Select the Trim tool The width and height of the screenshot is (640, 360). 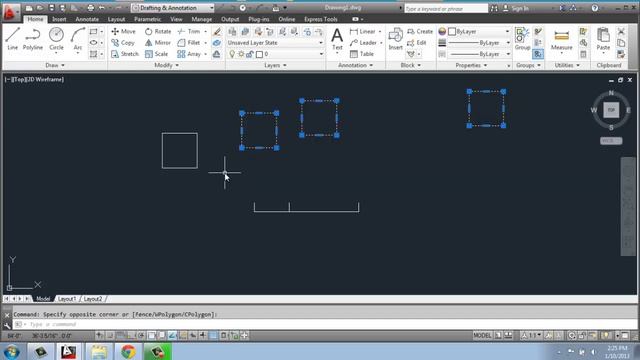click(x=189, y=31)
